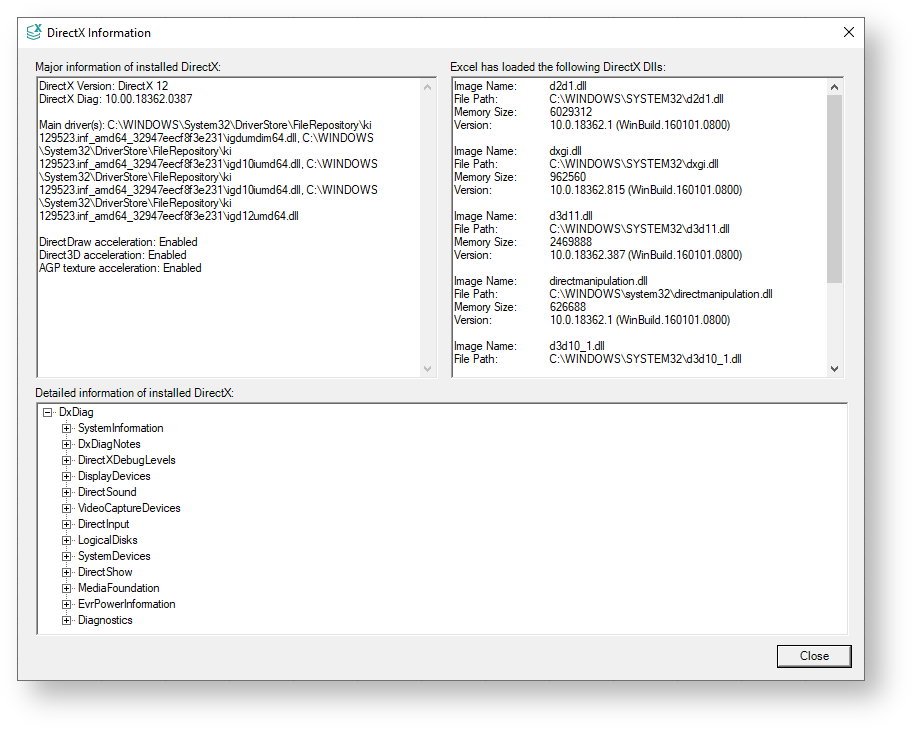This screenshot has width=913, height=729.
Task: Collapse the DxDiag root node
Action: click(47, 412)
